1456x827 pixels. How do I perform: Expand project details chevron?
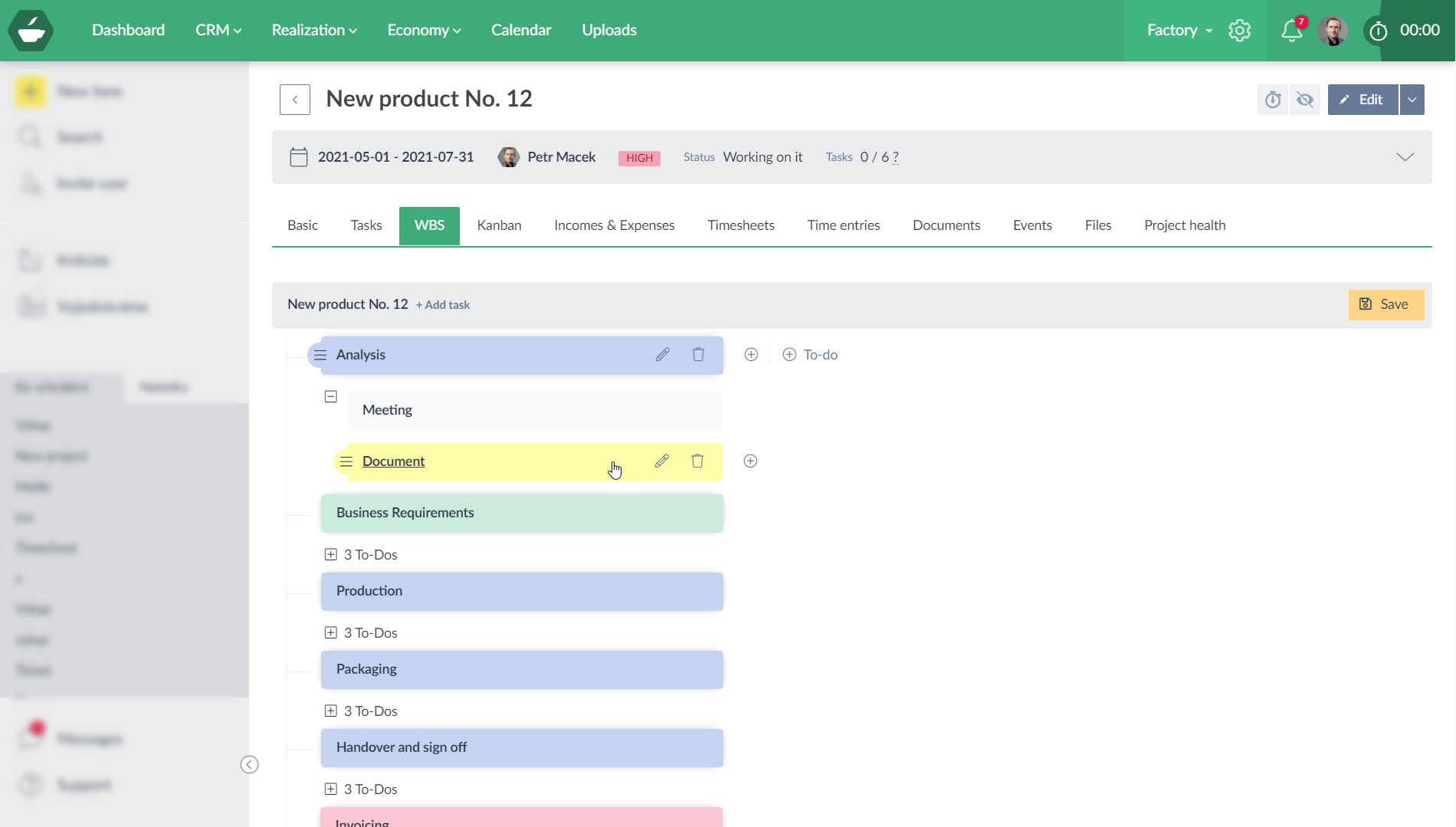[1405, 157]
